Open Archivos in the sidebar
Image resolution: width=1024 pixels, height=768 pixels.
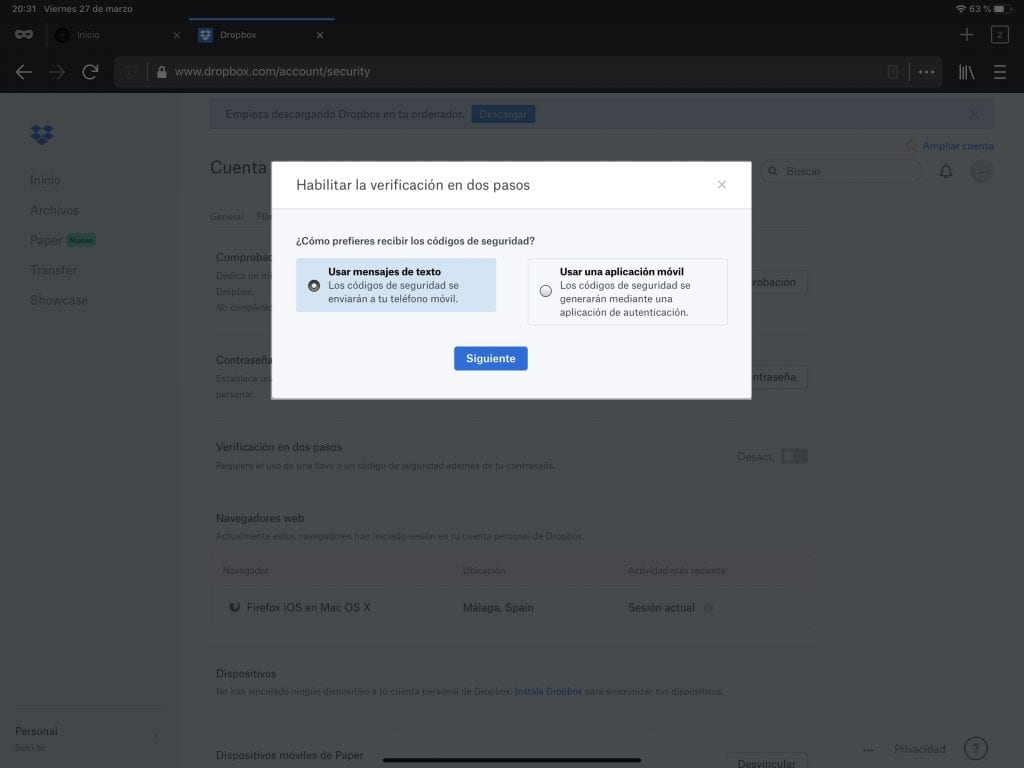[x=54, y=210]
